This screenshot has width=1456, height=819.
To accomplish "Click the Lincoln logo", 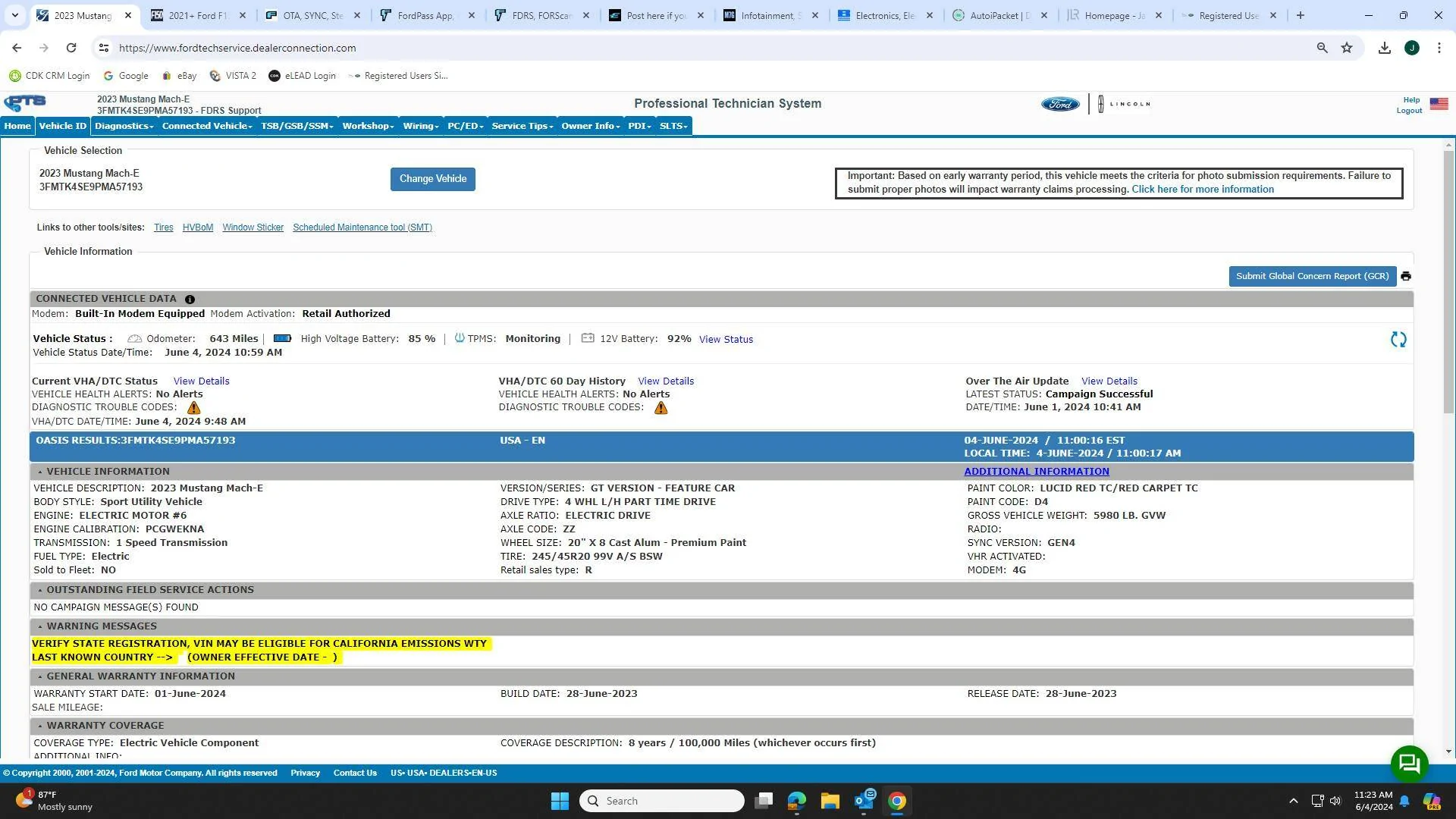I will (x=1124, y=104).
